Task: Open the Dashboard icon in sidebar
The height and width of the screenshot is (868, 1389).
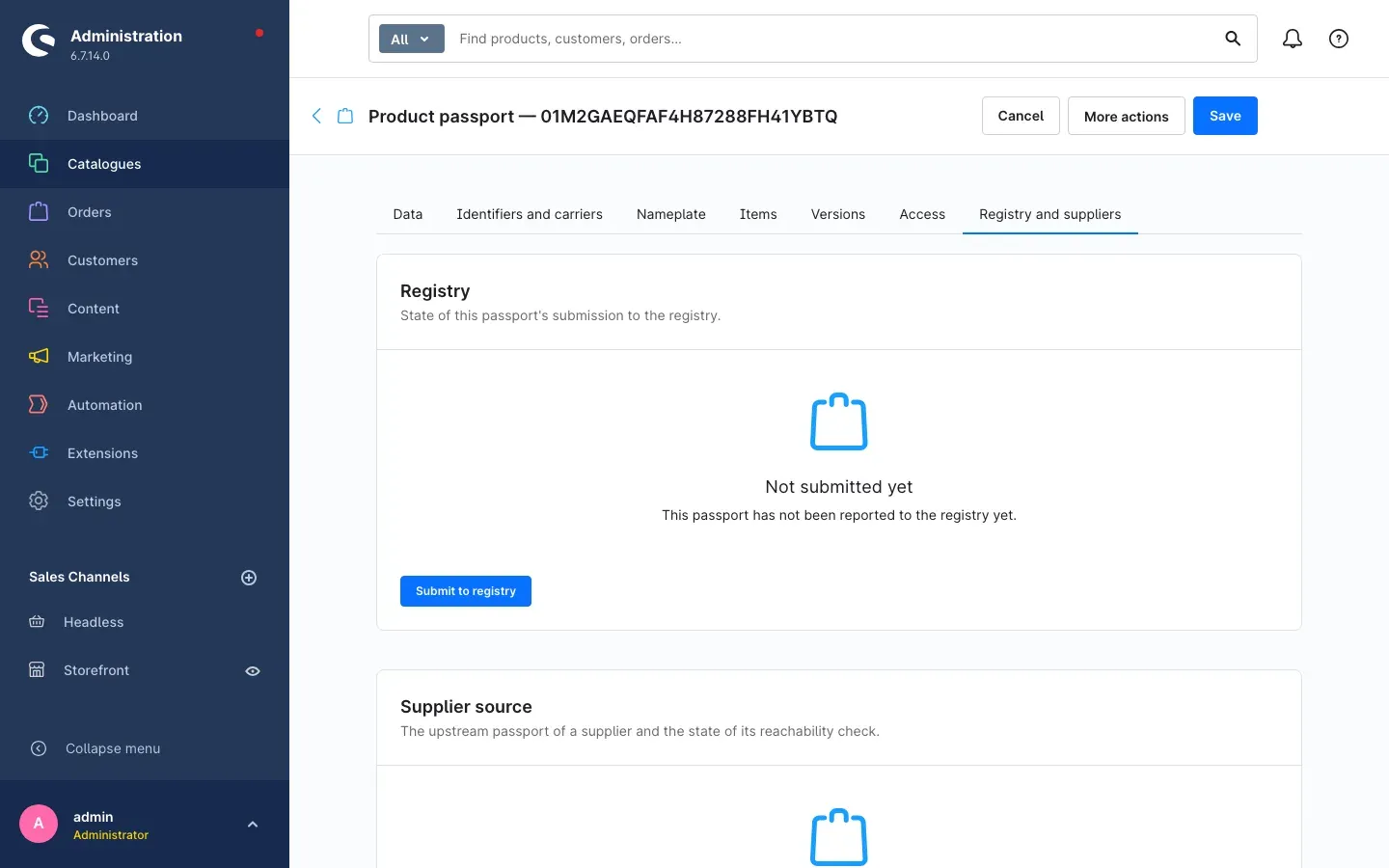Action: click(x=39, y=116)
